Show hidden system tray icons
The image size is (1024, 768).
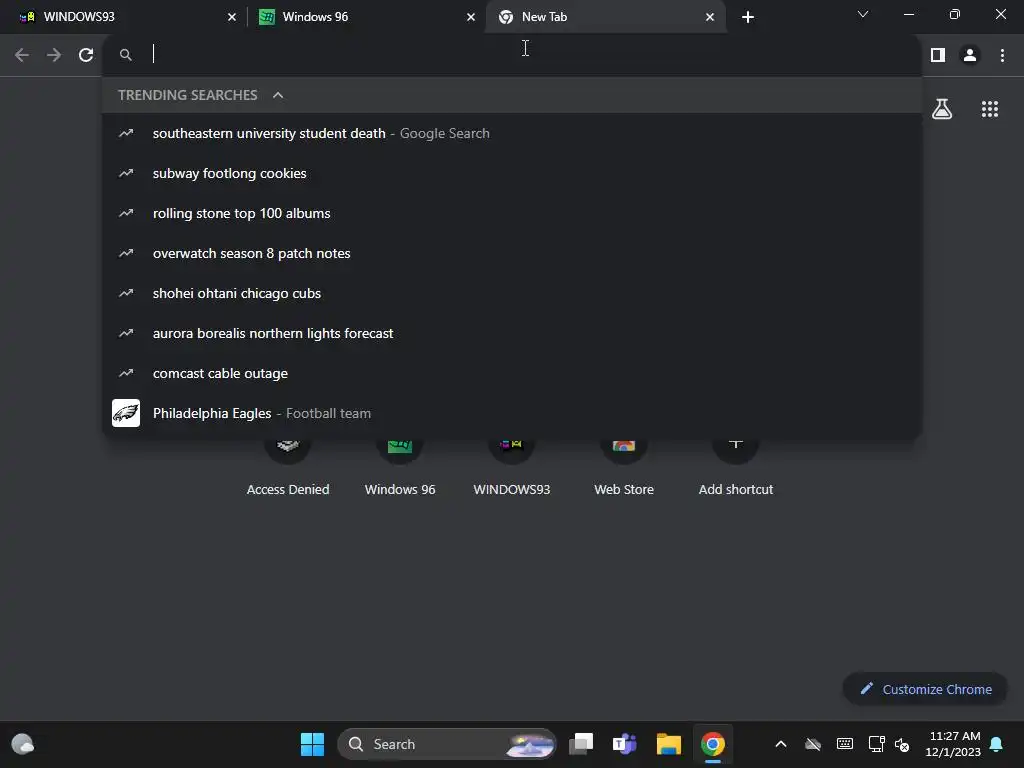[780, 744]
